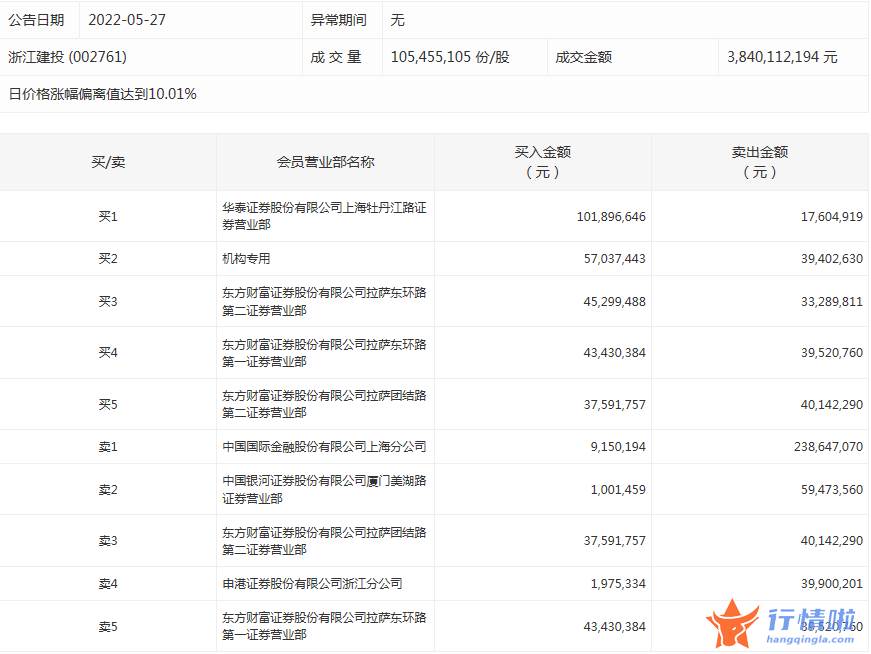Click the 买入金额 (元) column header
871x654 pixels.
click(x=542, y=162)
